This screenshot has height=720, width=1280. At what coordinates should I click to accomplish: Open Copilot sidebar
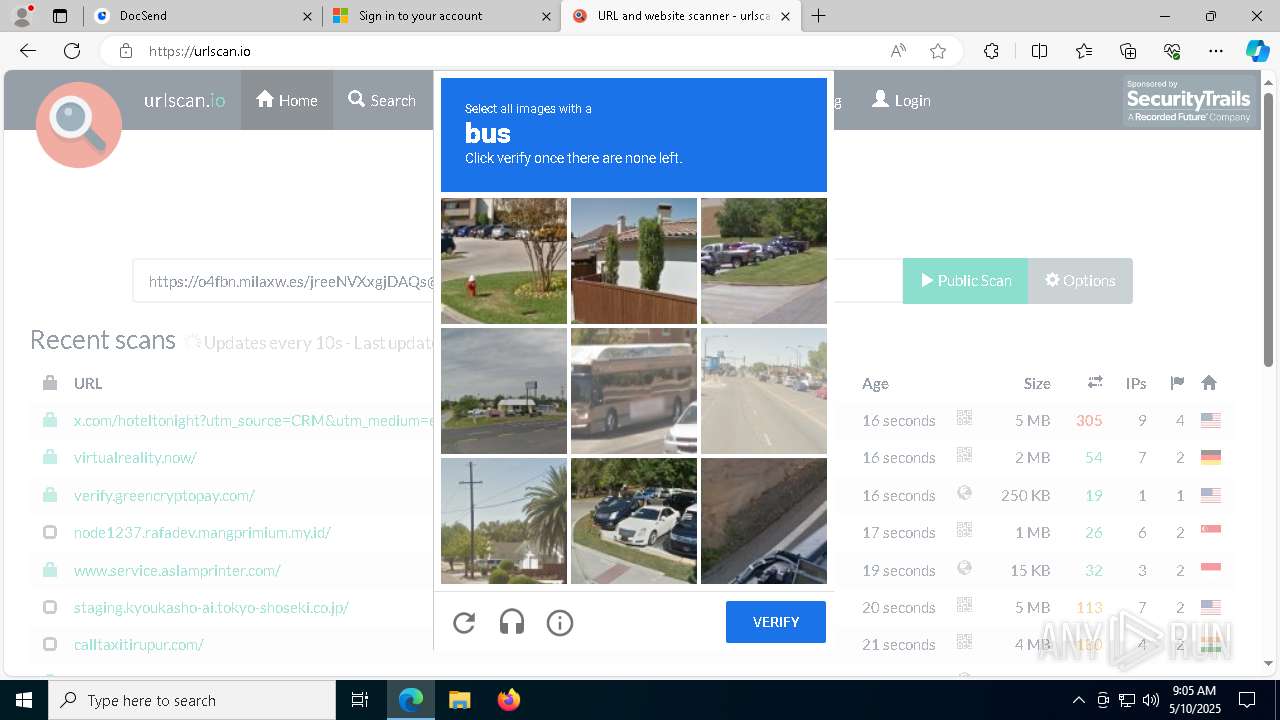coord(1257,51)
